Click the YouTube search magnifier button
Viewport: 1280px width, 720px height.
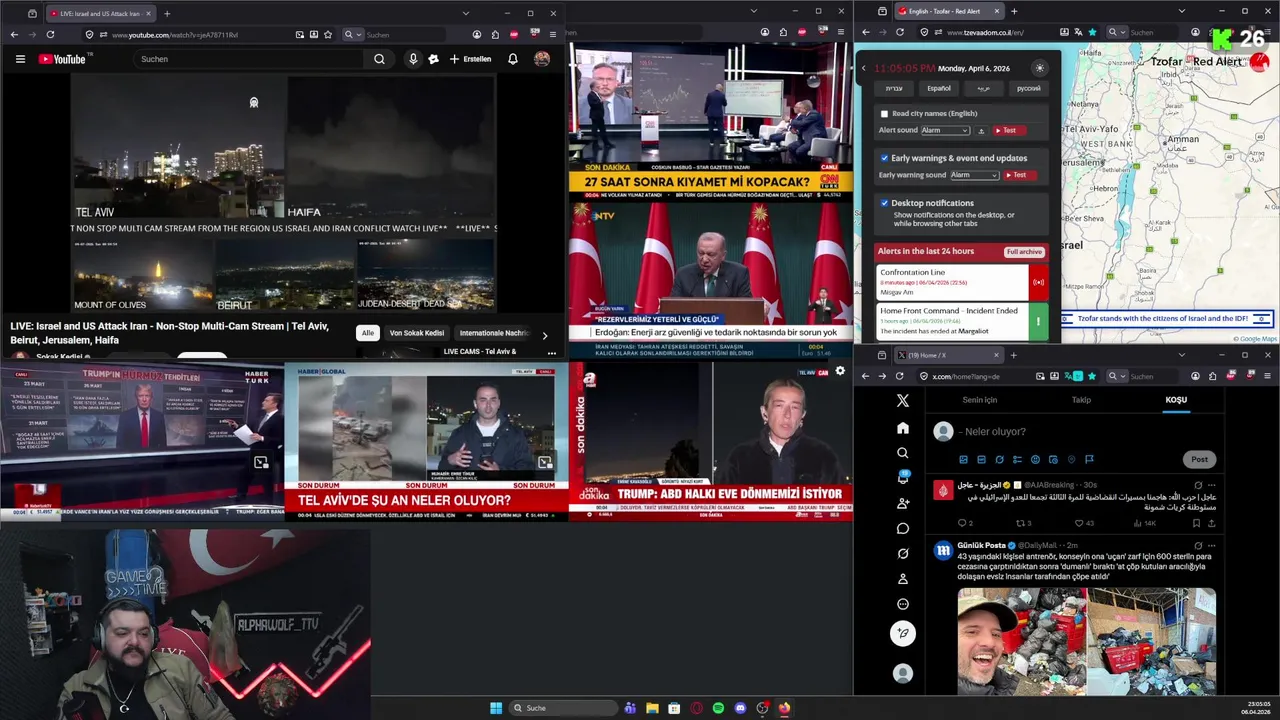[379, 59]
